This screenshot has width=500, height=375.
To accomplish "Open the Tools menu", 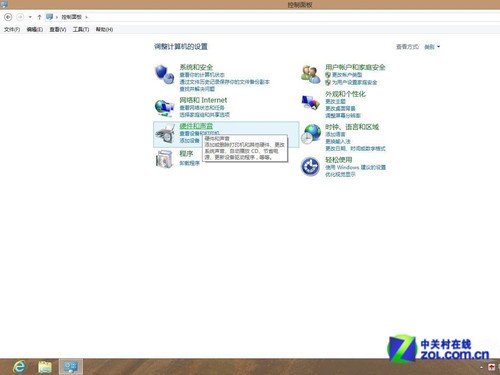I will point(81,29).
